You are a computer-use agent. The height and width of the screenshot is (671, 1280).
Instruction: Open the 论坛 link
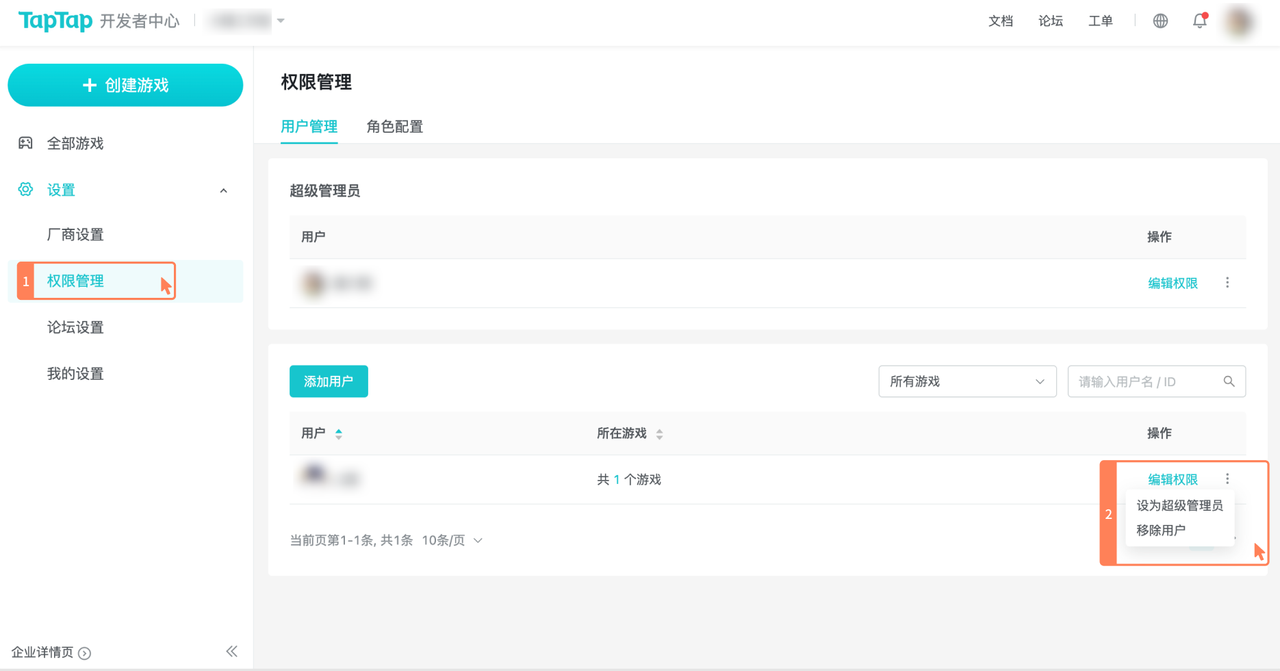point(1051,21)
